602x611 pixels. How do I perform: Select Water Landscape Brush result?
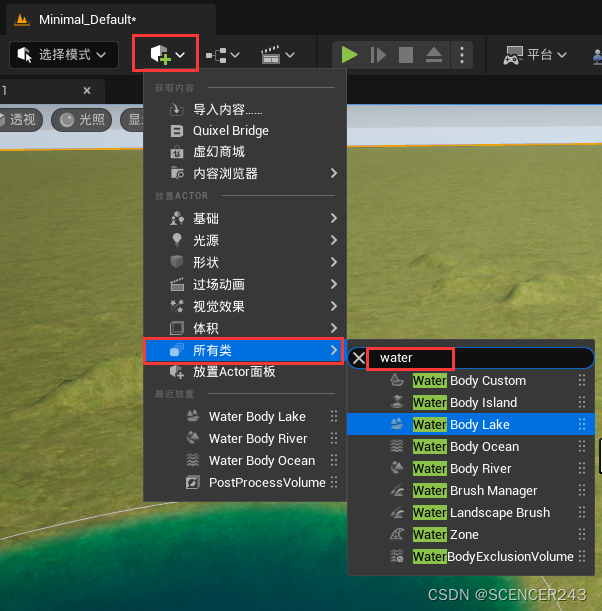coord(471,512)
